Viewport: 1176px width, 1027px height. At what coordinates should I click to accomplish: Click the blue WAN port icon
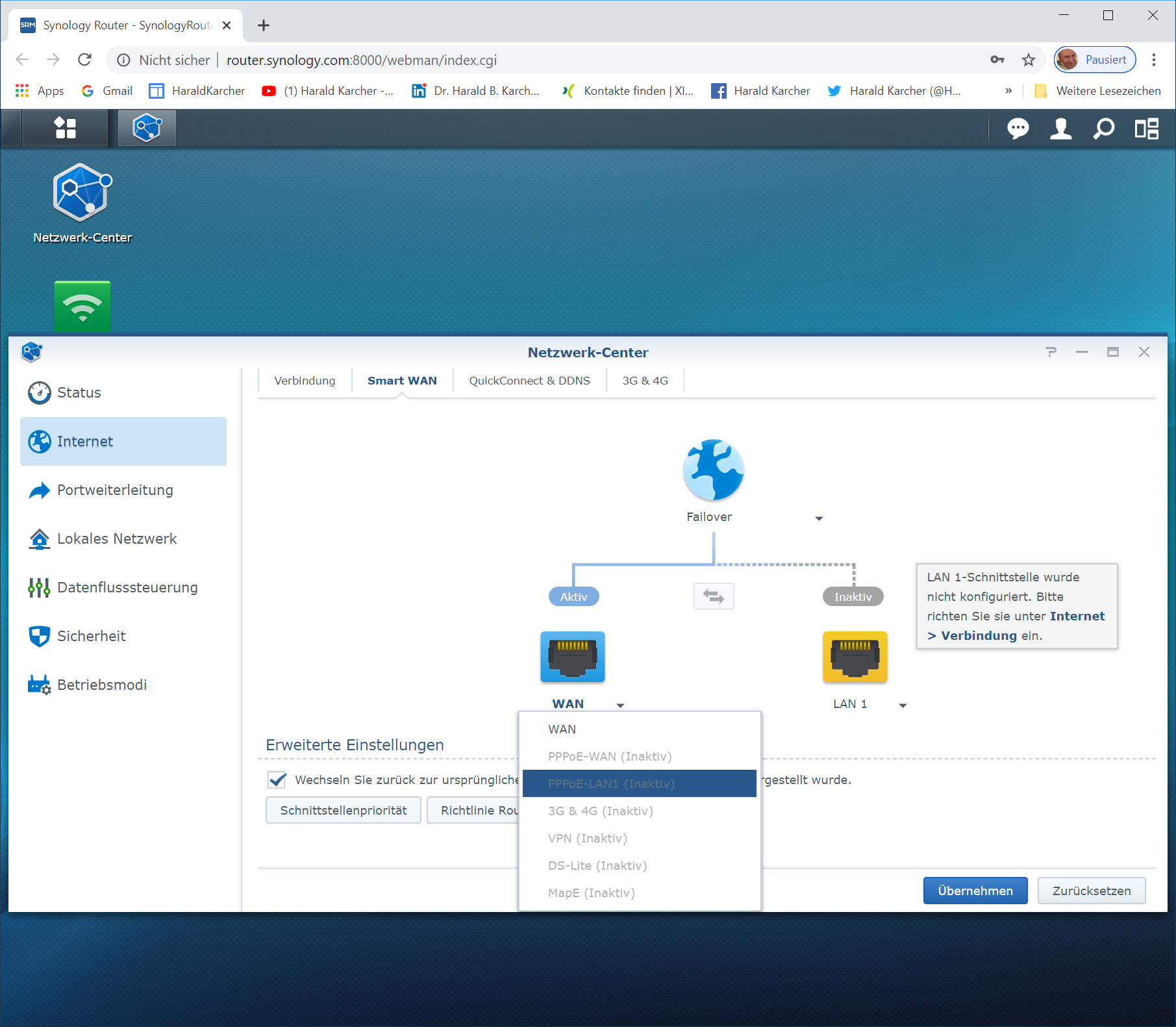573,657
